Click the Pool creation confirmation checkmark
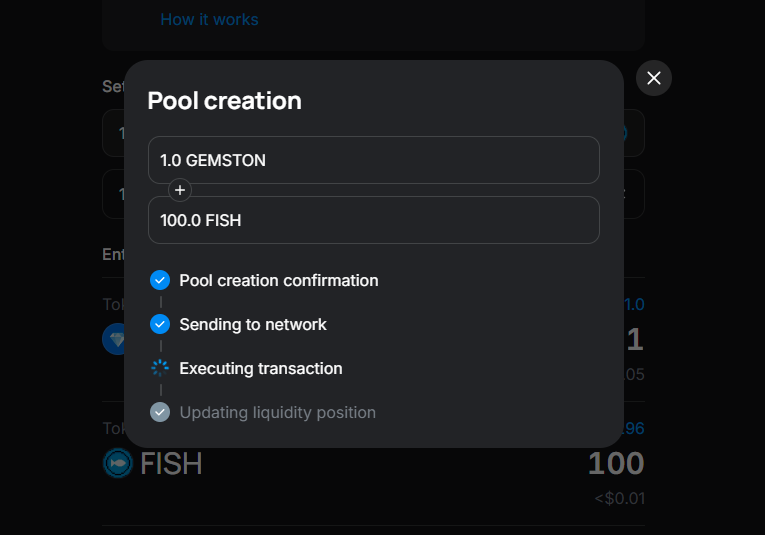This screenshot has height=535, width=765. pos(160,280)
